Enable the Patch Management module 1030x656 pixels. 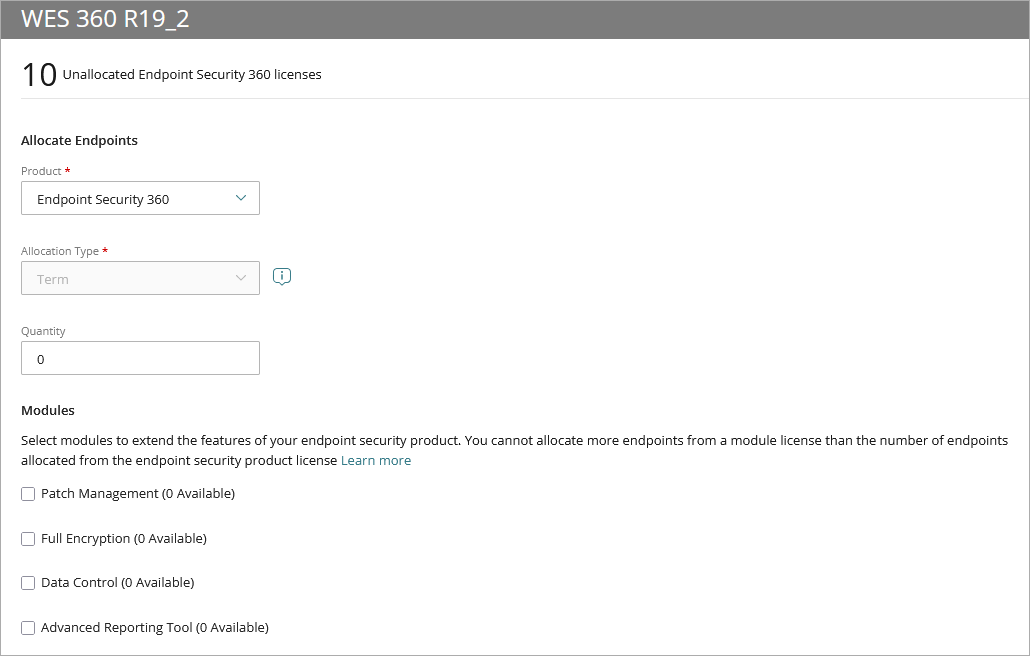click(28, 493)
